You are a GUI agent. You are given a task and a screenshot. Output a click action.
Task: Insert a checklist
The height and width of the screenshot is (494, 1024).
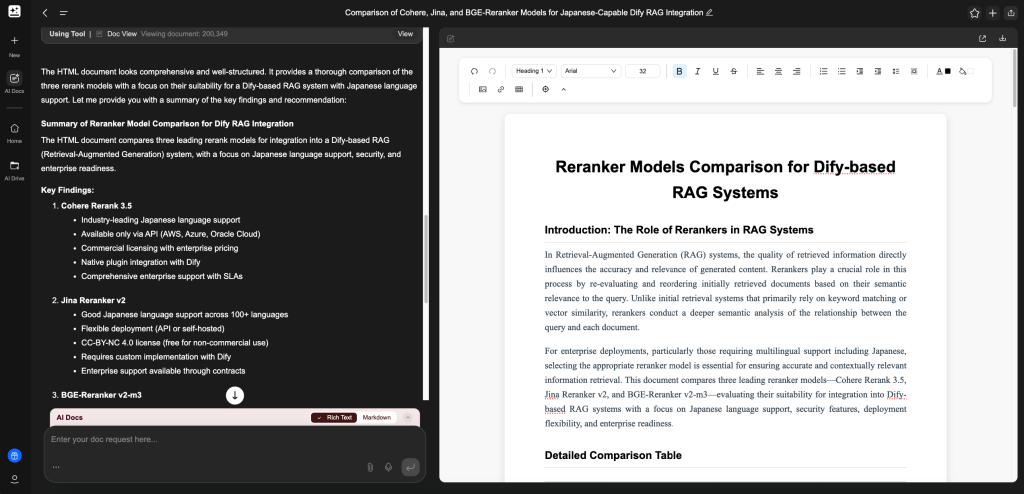coord(896,71)
